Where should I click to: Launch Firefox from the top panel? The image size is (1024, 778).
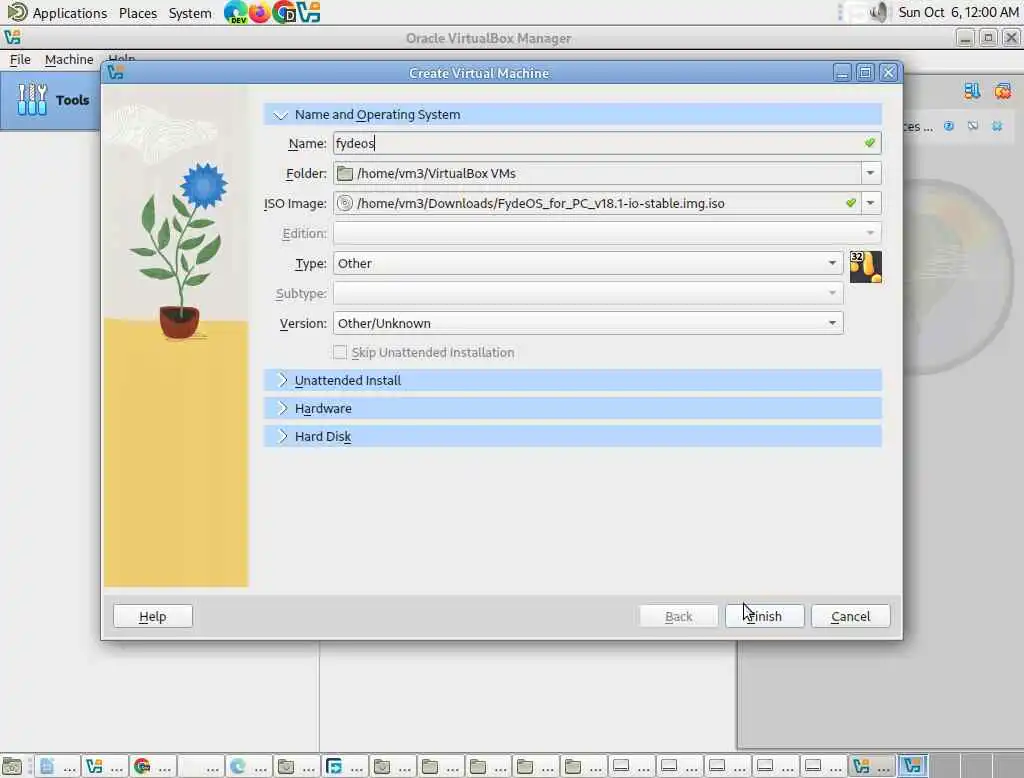tap(259, 12)
